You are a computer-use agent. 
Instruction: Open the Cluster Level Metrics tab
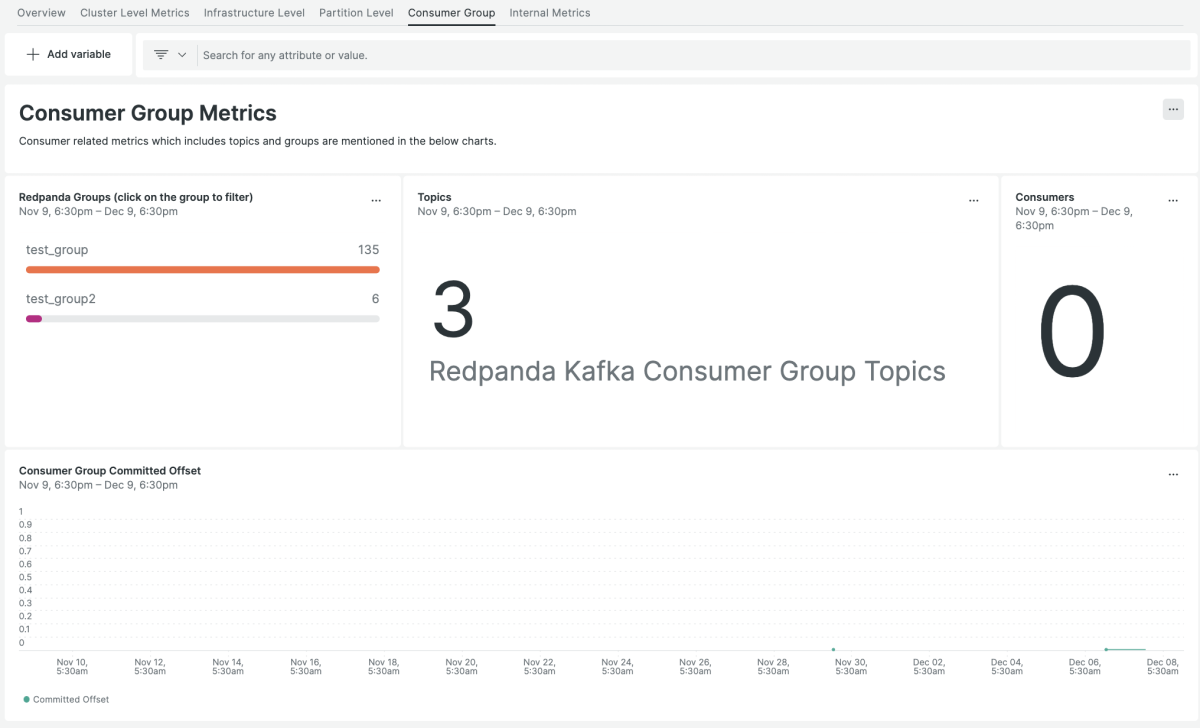(x=134, y=13)
